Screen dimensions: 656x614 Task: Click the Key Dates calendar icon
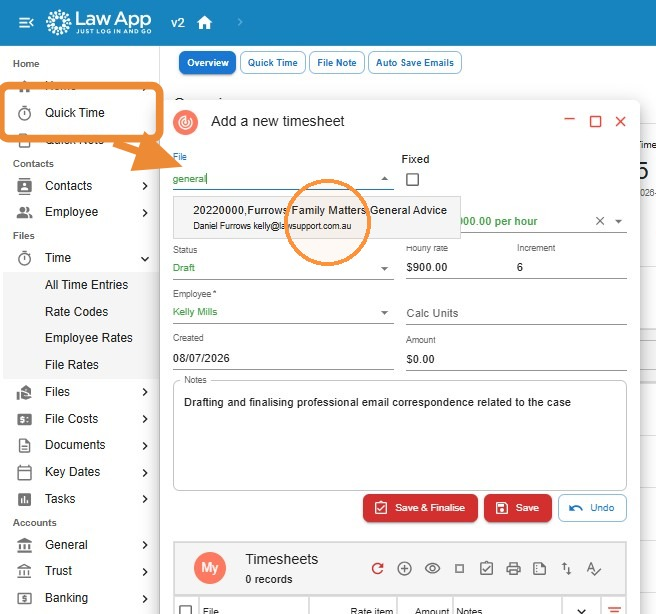click(x=24, y=472)
